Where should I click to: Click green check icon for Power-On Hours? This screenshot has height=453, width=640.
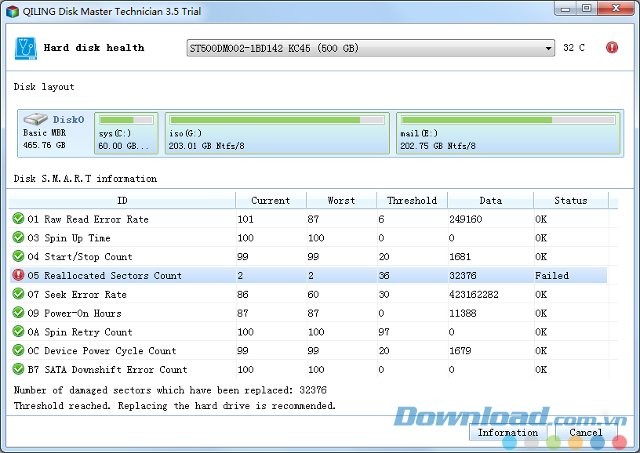tap(18, 313)
